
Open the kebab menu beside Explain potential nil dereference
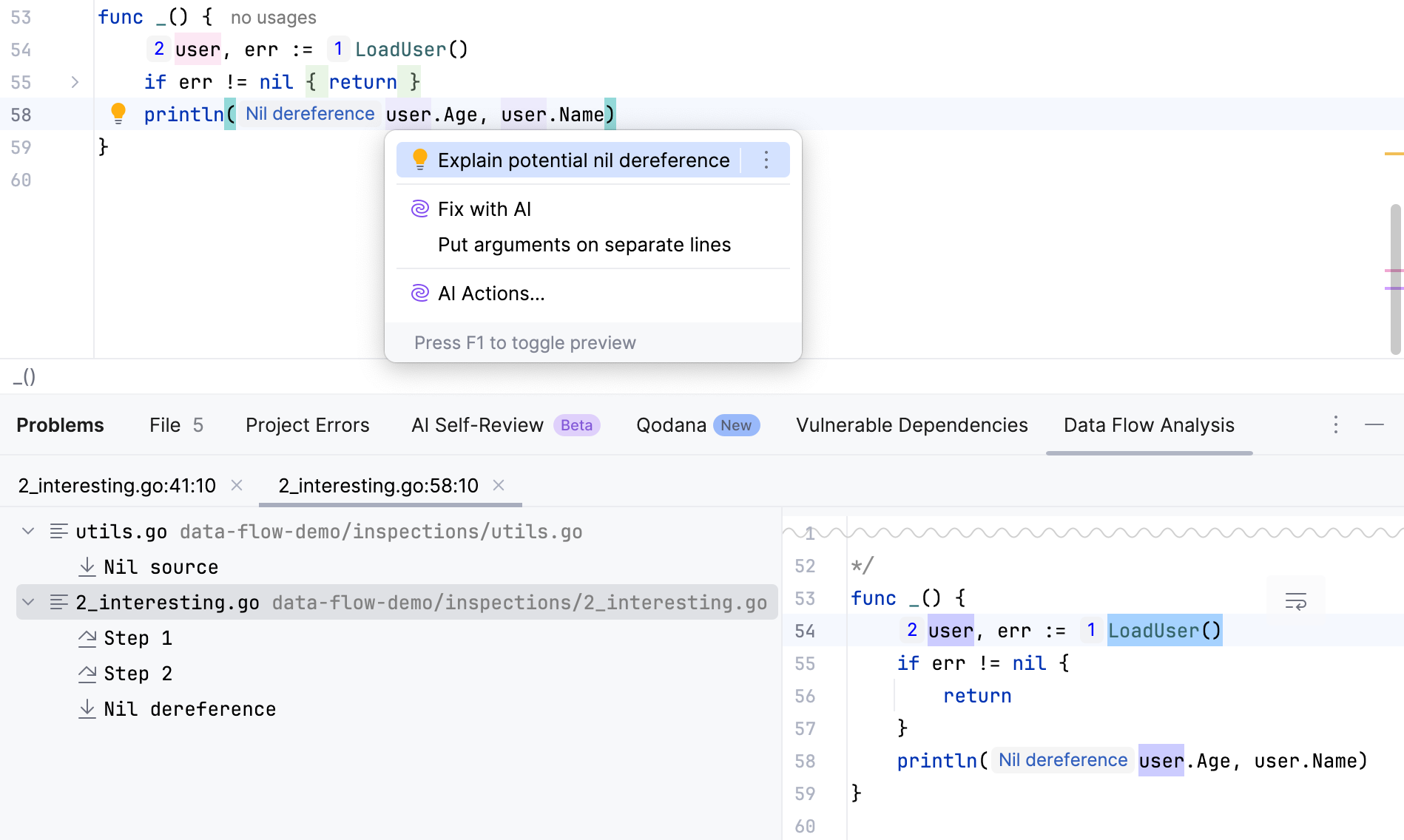(x=766, y=160)
